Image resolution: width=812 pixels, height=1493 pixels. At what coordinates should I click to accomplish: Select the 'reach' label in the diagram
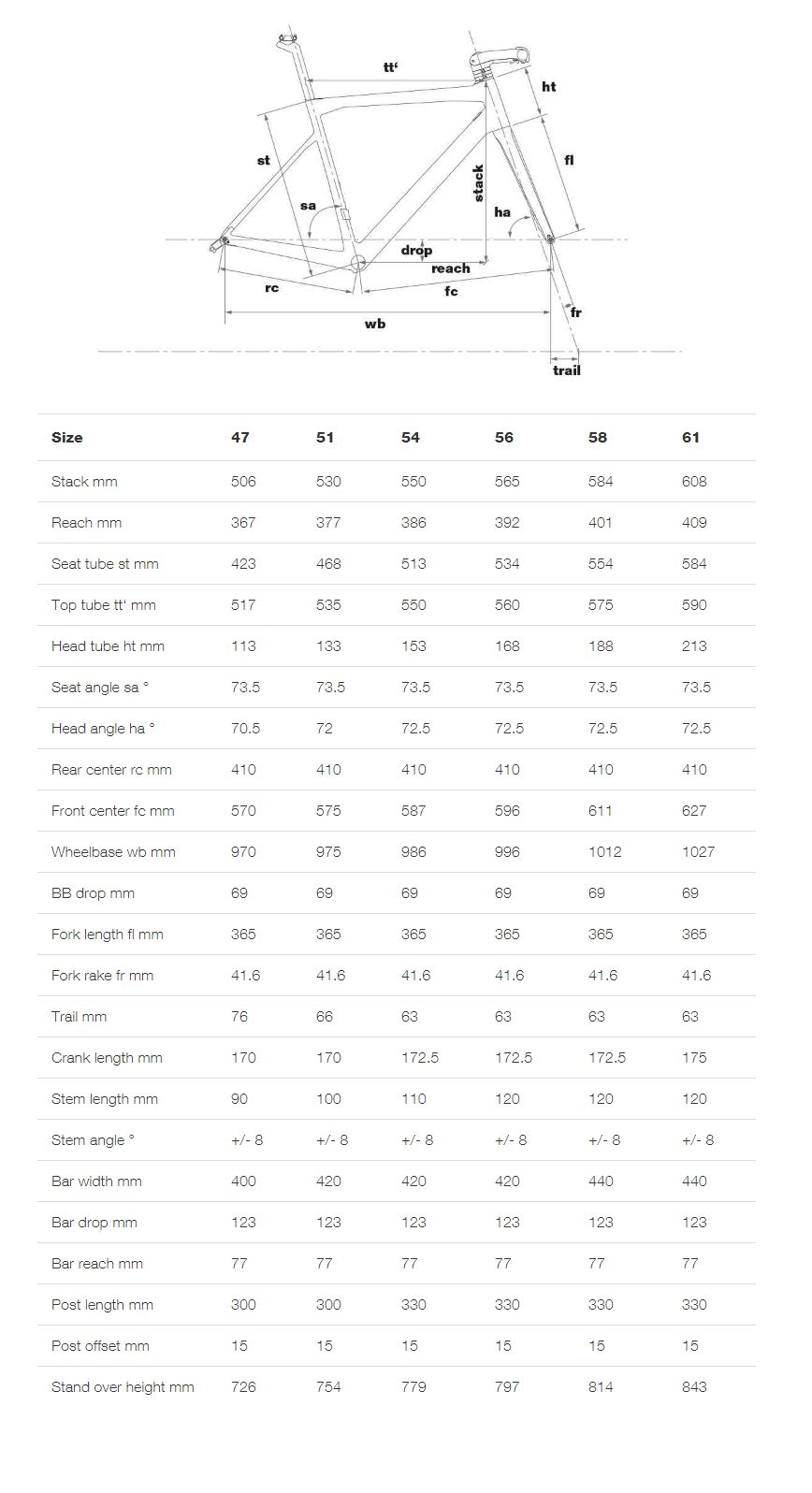click(450, 268)
